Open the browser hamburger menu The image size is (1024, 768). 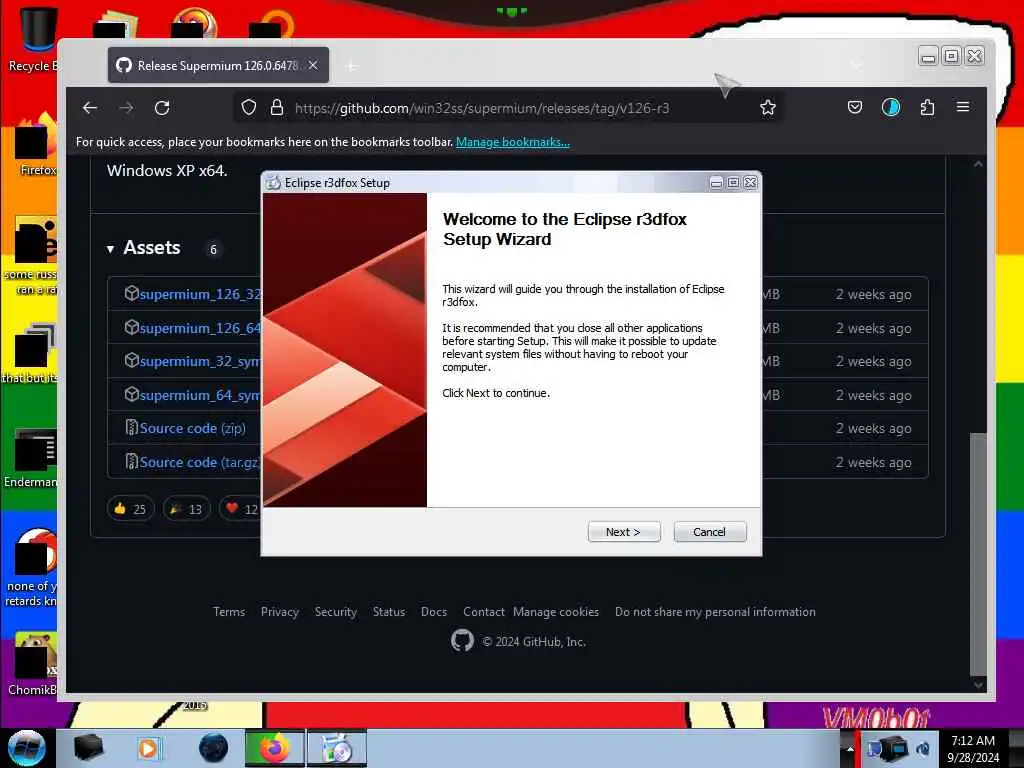click(963, 106)
